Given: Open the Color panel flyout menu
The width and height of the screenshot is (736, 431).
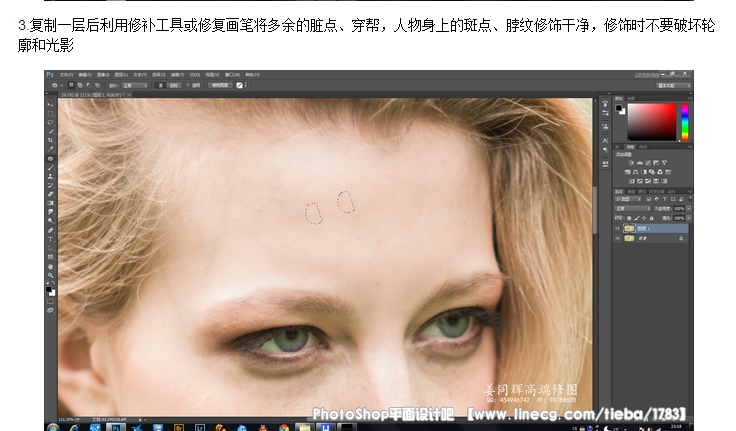Looking at the screenshot, I should point(690,98).
